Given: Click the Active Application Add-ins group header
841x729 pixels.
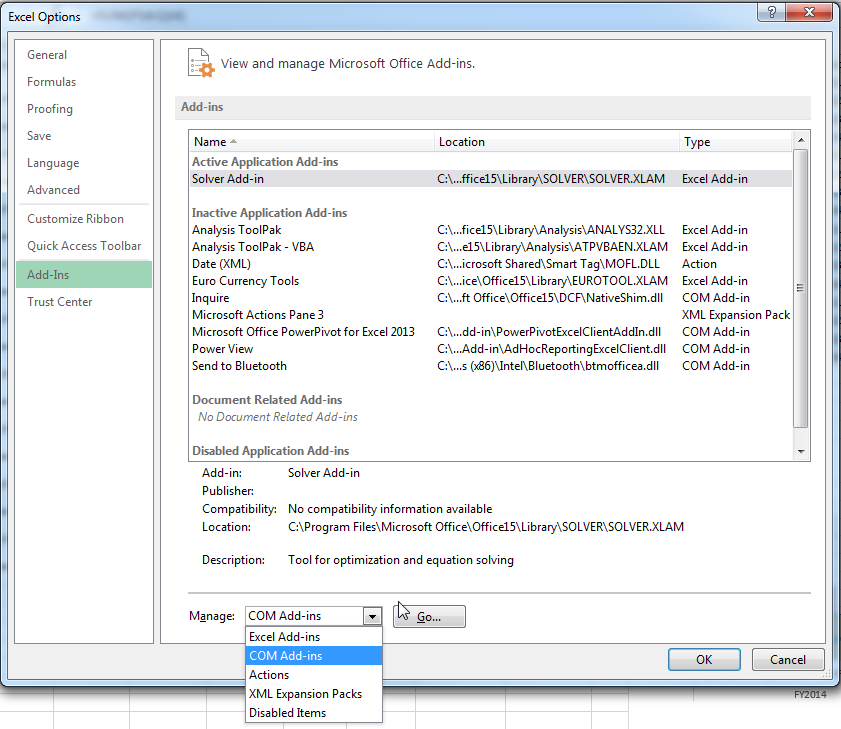Looking at the screenshot, I should point(265,161).
